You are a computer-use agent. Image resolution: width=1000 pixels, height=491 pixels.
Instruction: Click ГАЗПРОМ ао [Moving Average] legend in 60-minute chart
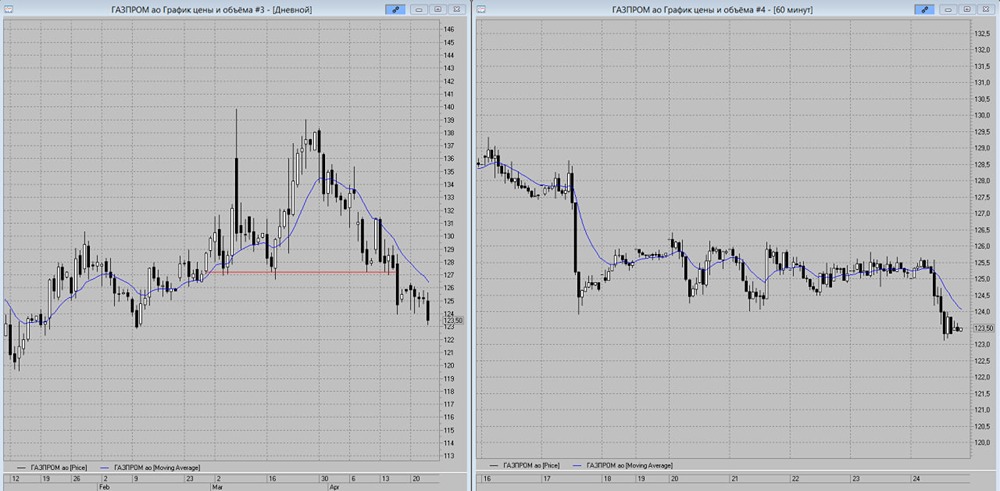coord(623,466)
